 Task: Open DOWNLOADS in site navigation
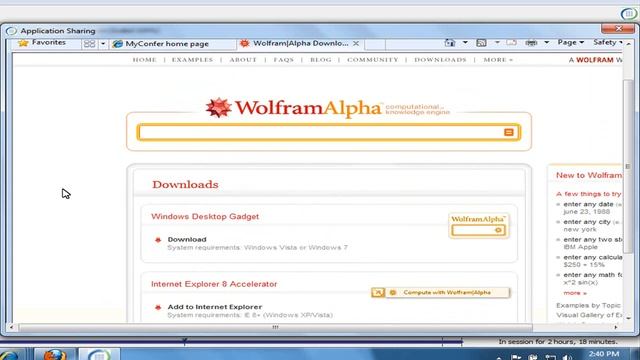(440, 60)
